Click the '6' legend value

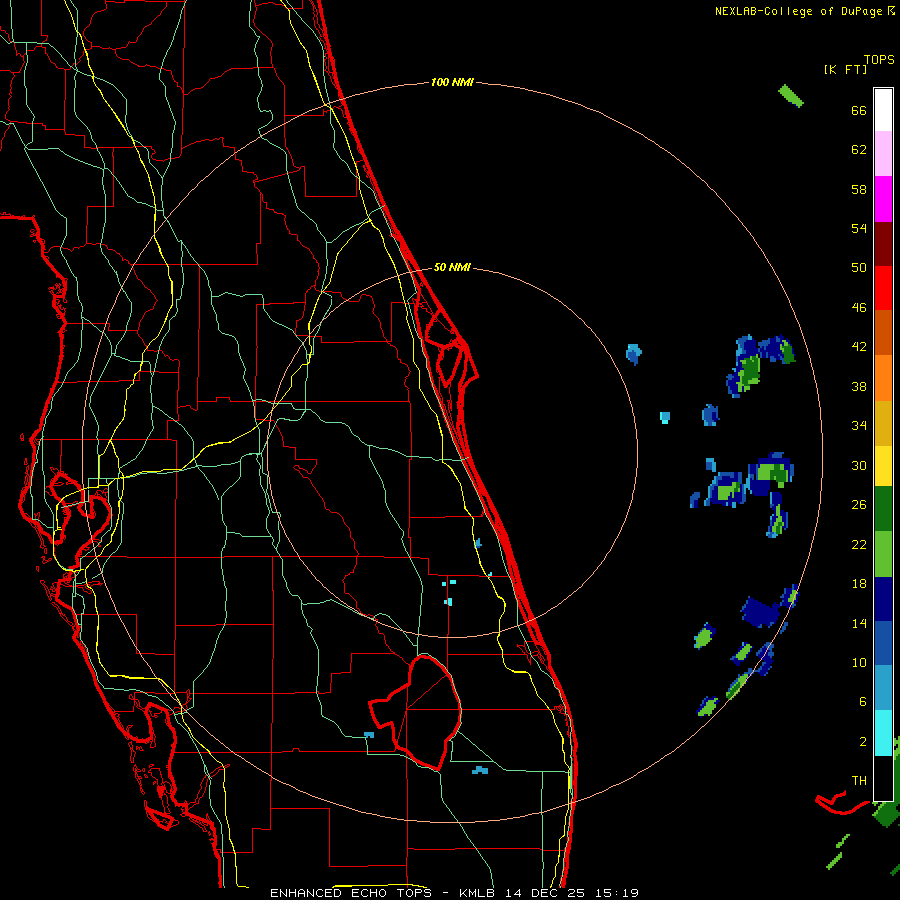(x=863, y=702)
